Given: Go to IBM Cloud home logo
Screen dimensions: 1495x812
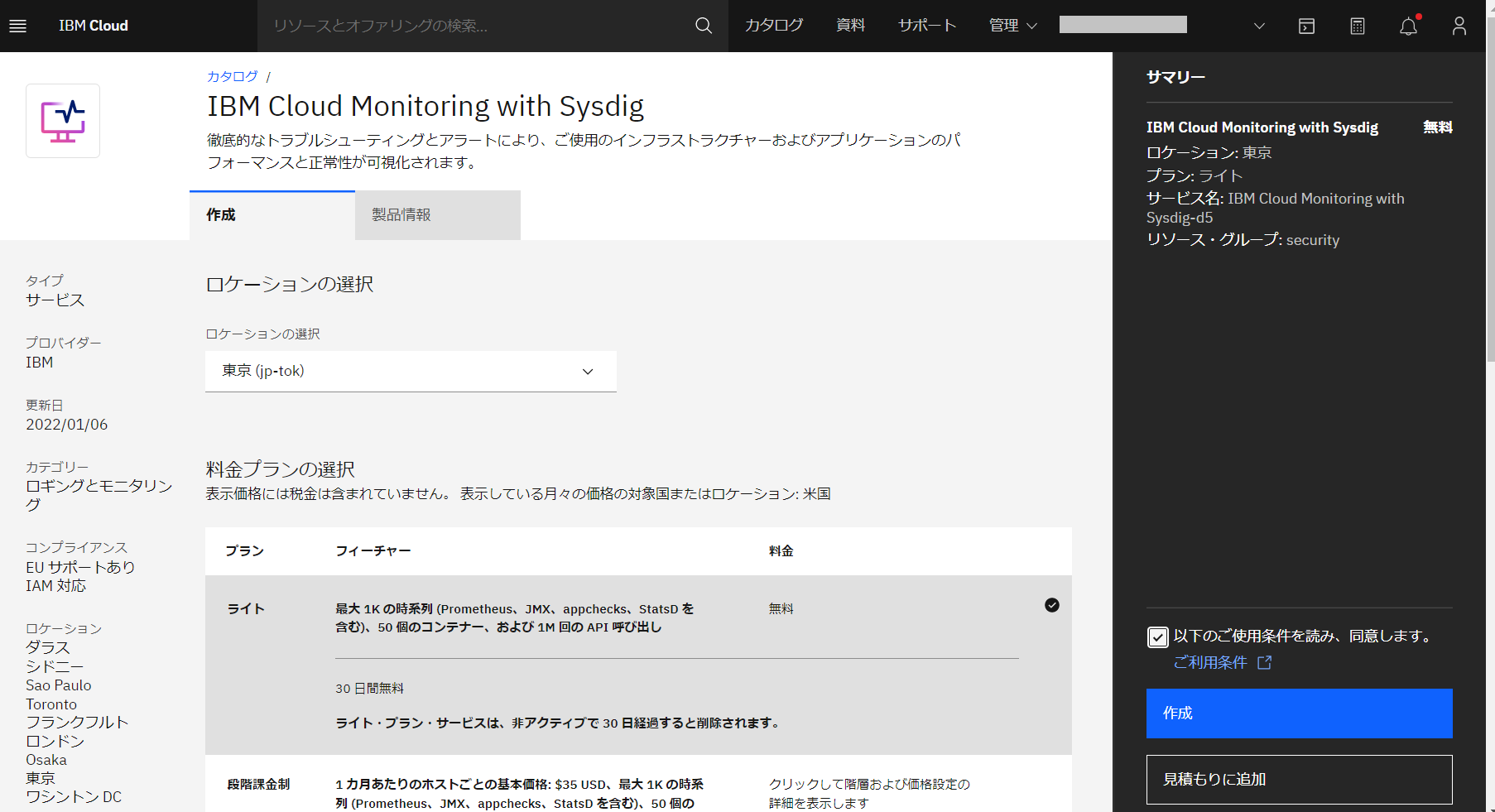Looking at the screenshot, I should click(x=94, y=26).
